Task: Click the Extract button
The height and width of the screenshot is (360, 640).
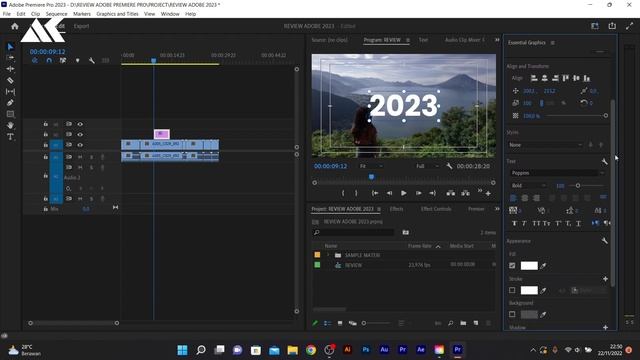Action: click(465, 193)
